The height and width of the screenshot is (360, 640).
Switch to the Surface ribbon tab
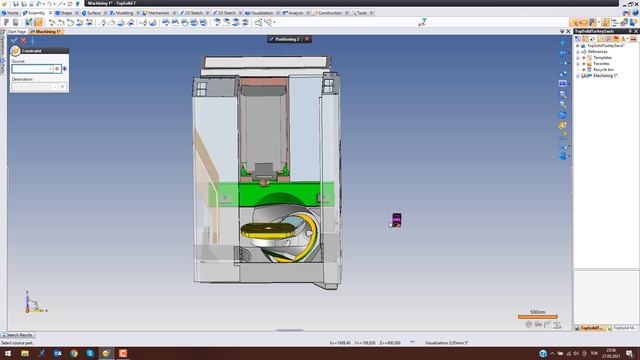point(91,13)
